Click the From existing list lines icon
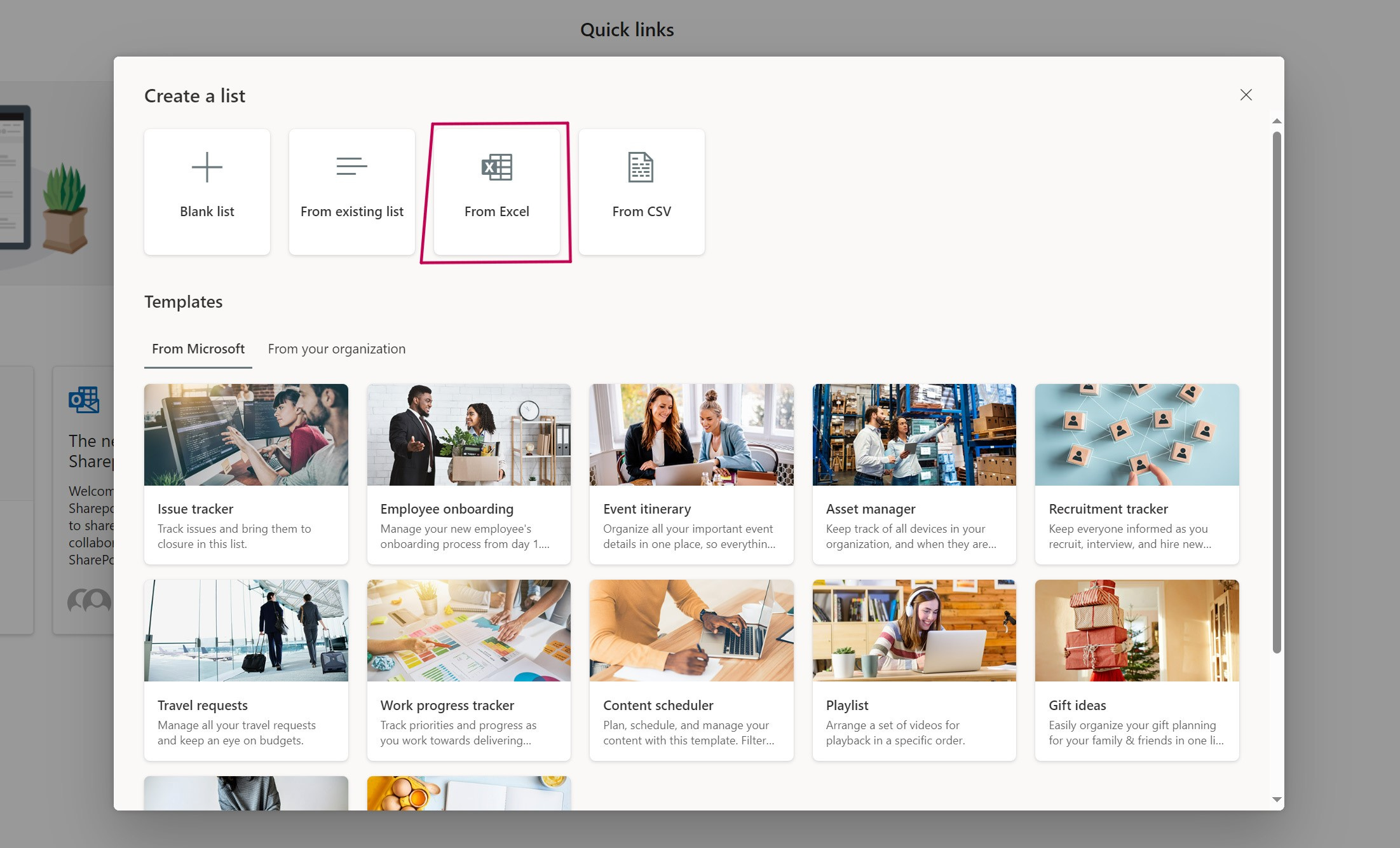The image size is (1400, 848). 351,166
